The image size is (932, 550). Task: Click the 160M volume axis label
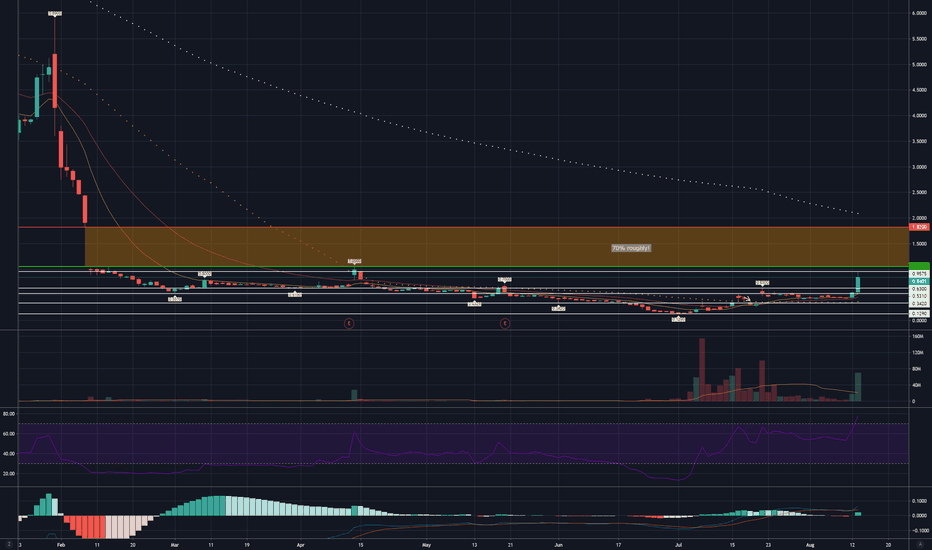pyautogui.click(x=918, y=337)
